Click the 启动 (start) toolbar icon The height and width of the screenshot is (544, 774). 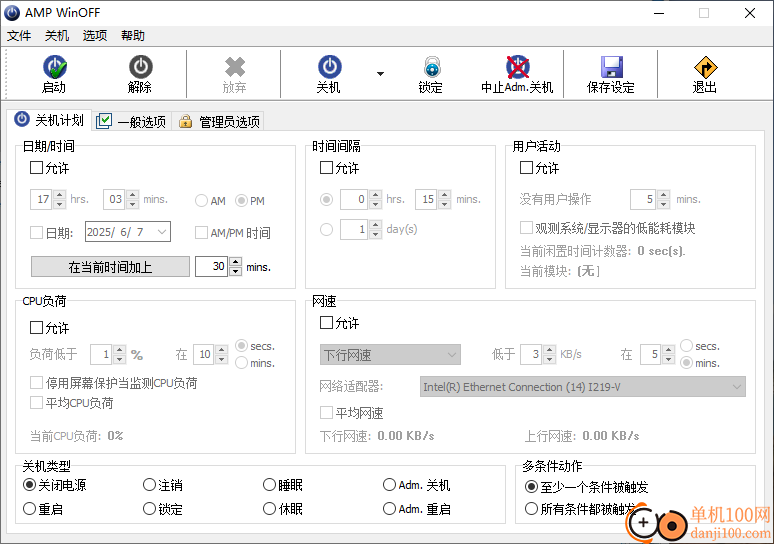pyautogui.click(x=54, y=68)
